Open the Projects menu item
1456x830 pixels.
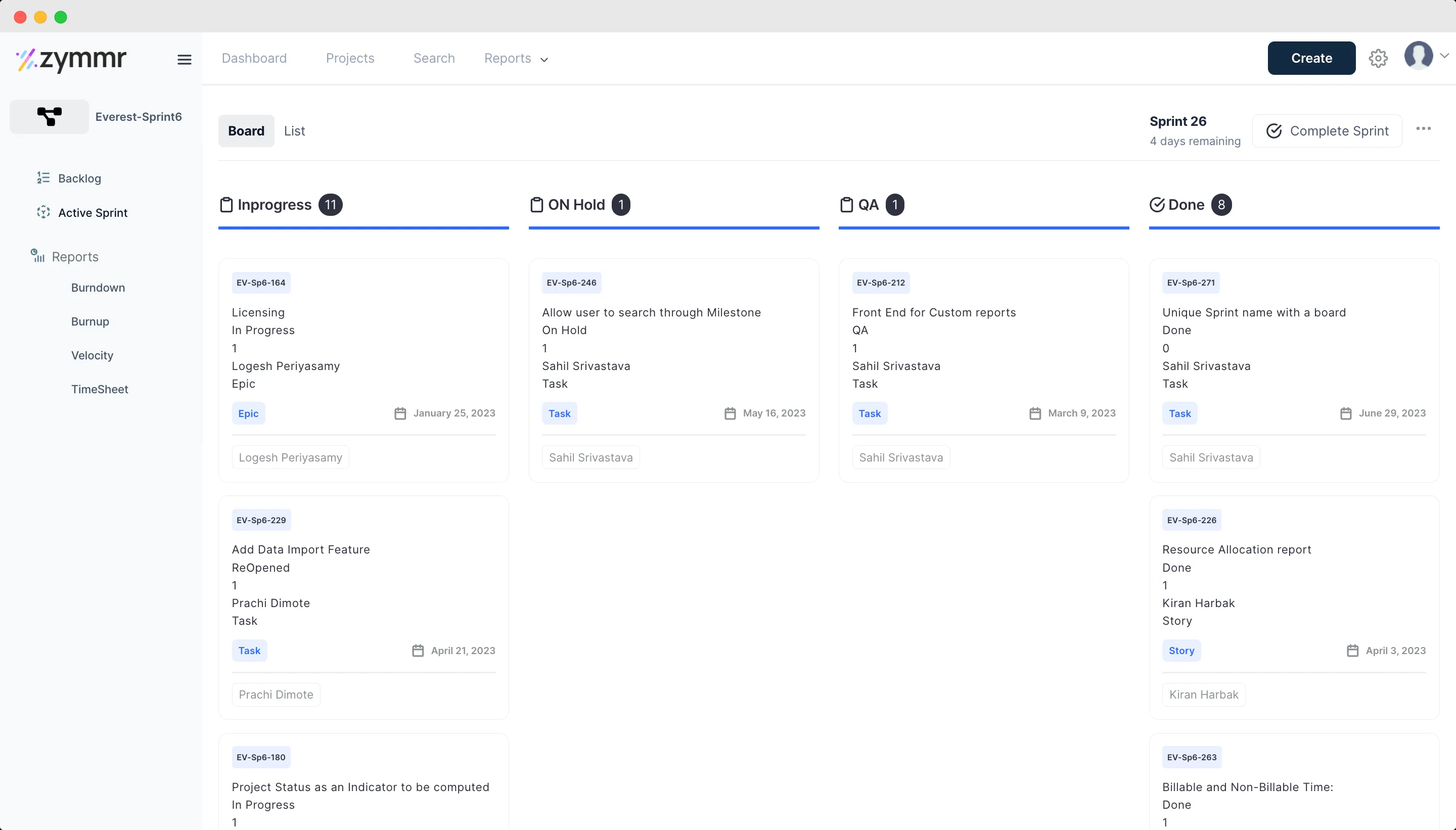coord(350,58)
